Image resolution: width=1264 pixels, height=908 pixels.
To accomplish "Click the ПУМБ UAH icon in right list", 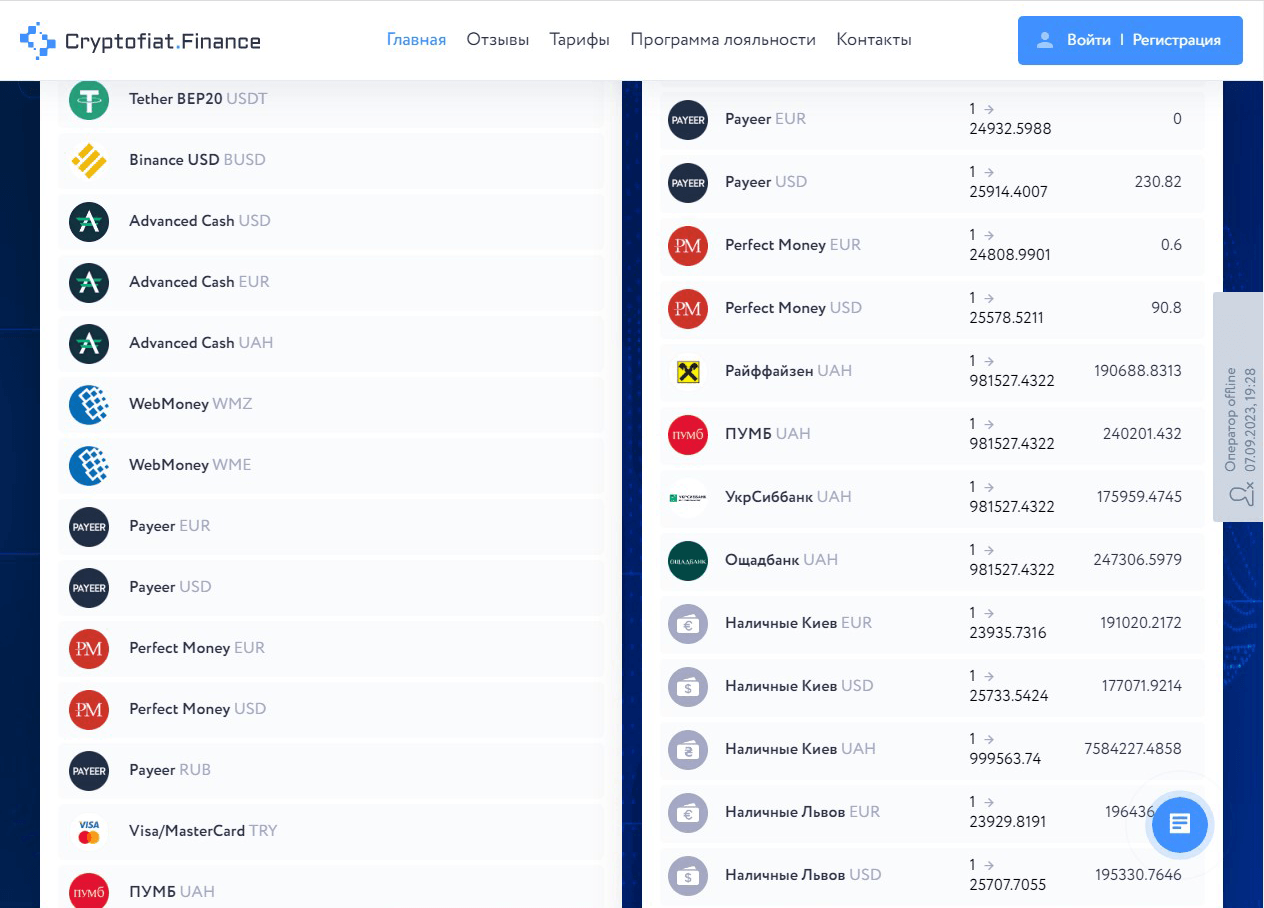I will pyautogui.click(x=688, y=434).
